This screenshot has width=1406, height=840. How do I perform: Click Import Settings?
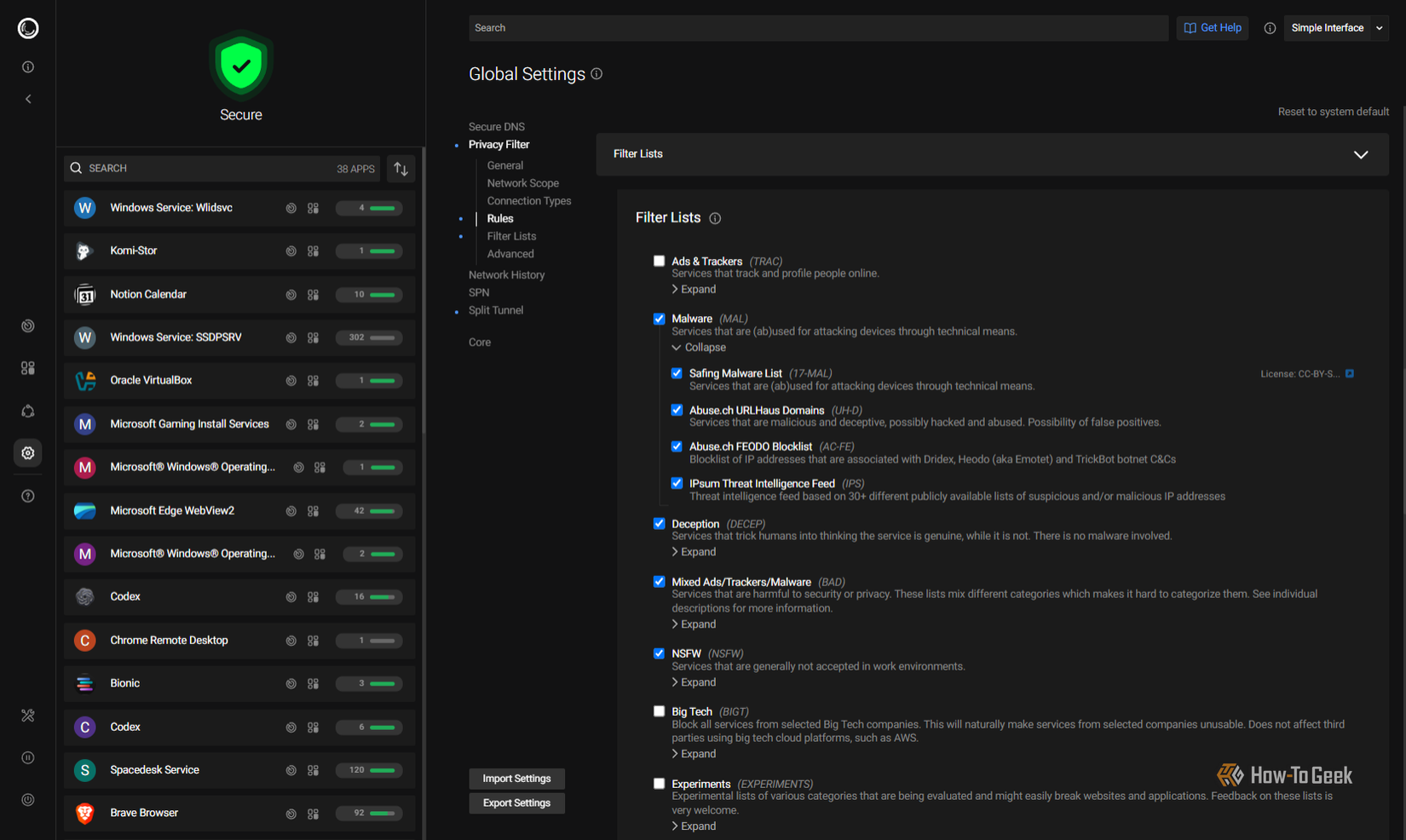(516, 779)
